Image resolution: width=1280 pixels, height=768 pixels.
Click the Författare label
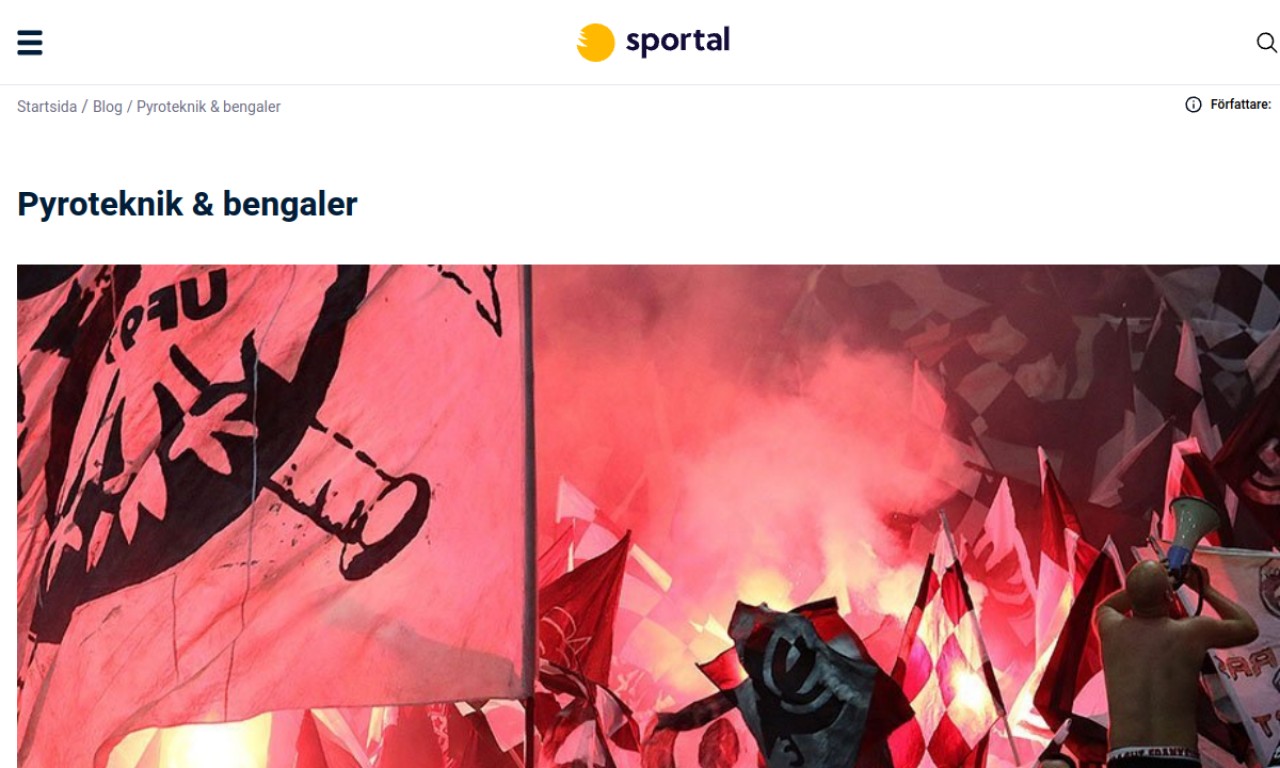1241,105
